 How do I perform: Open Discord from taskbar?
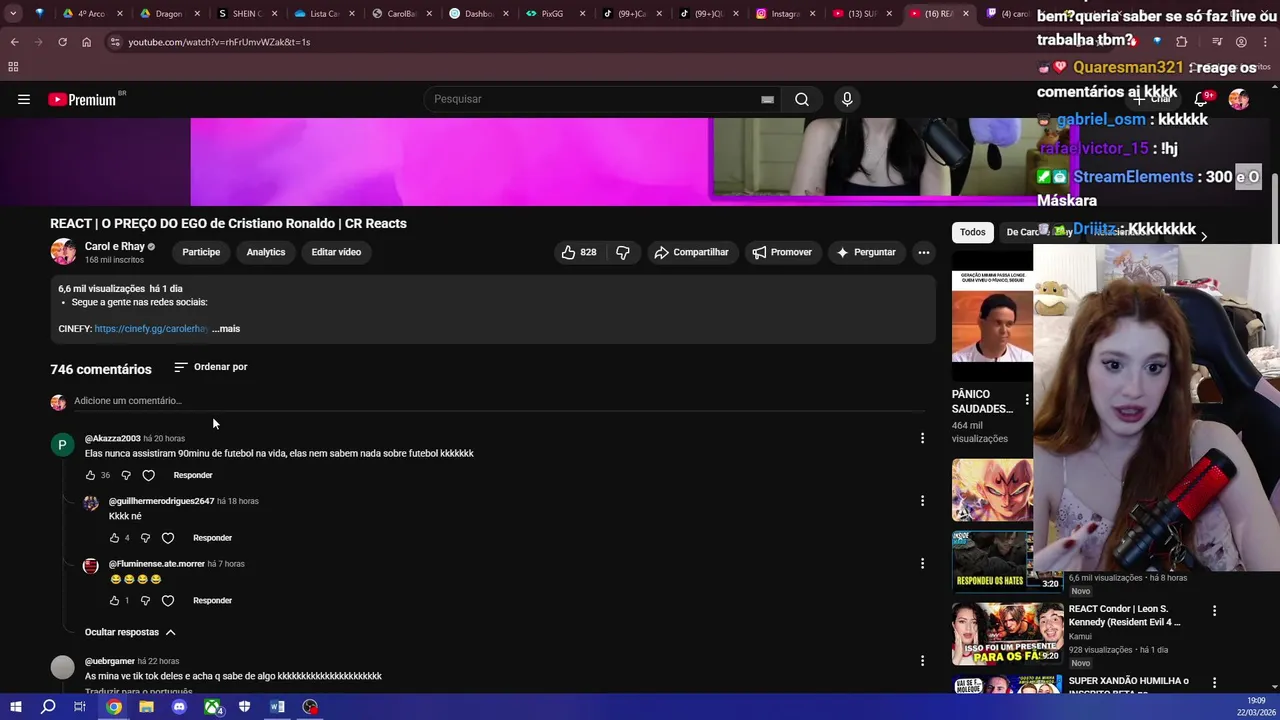(179, 707)
